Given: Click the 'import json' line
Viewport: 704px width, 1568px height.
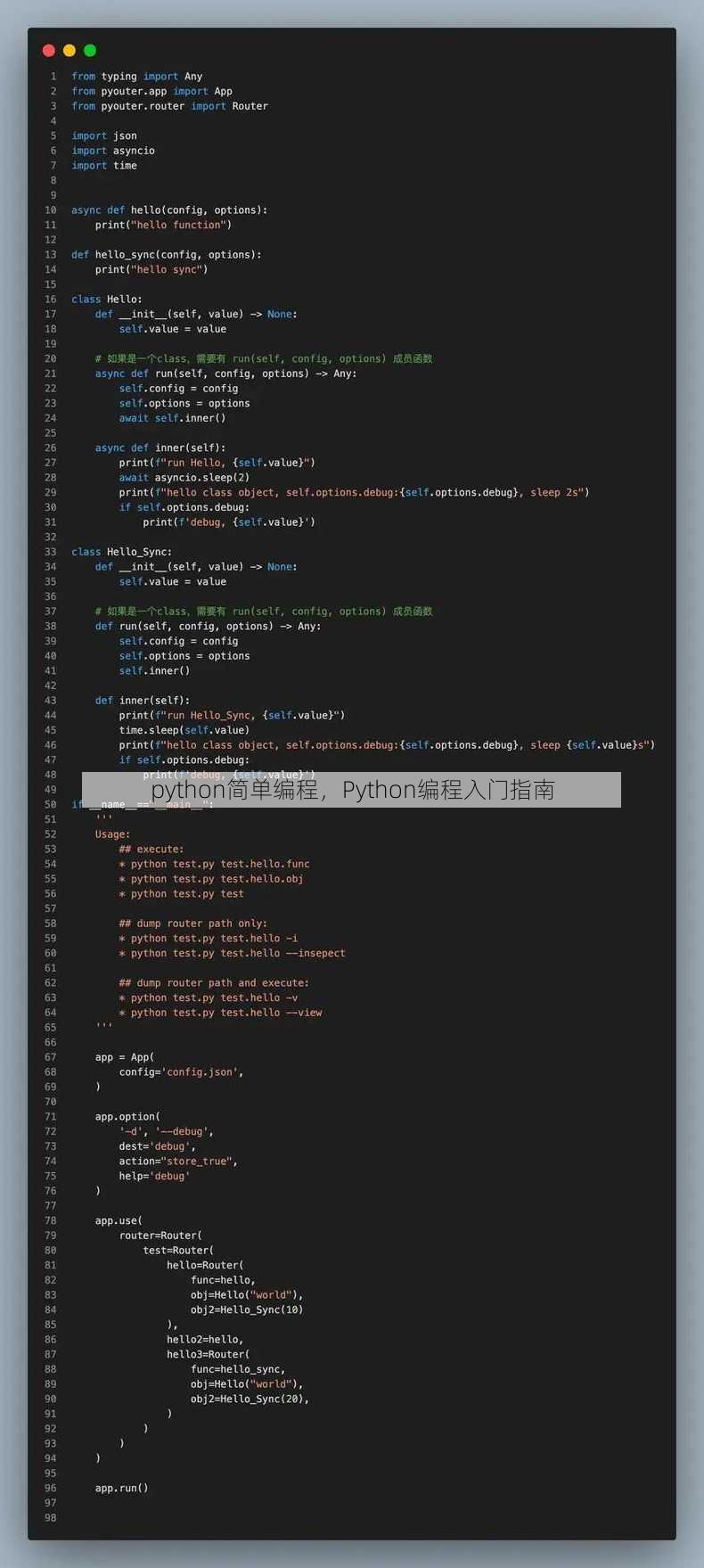Looking at the screenshot, I should tap(104, 135).
